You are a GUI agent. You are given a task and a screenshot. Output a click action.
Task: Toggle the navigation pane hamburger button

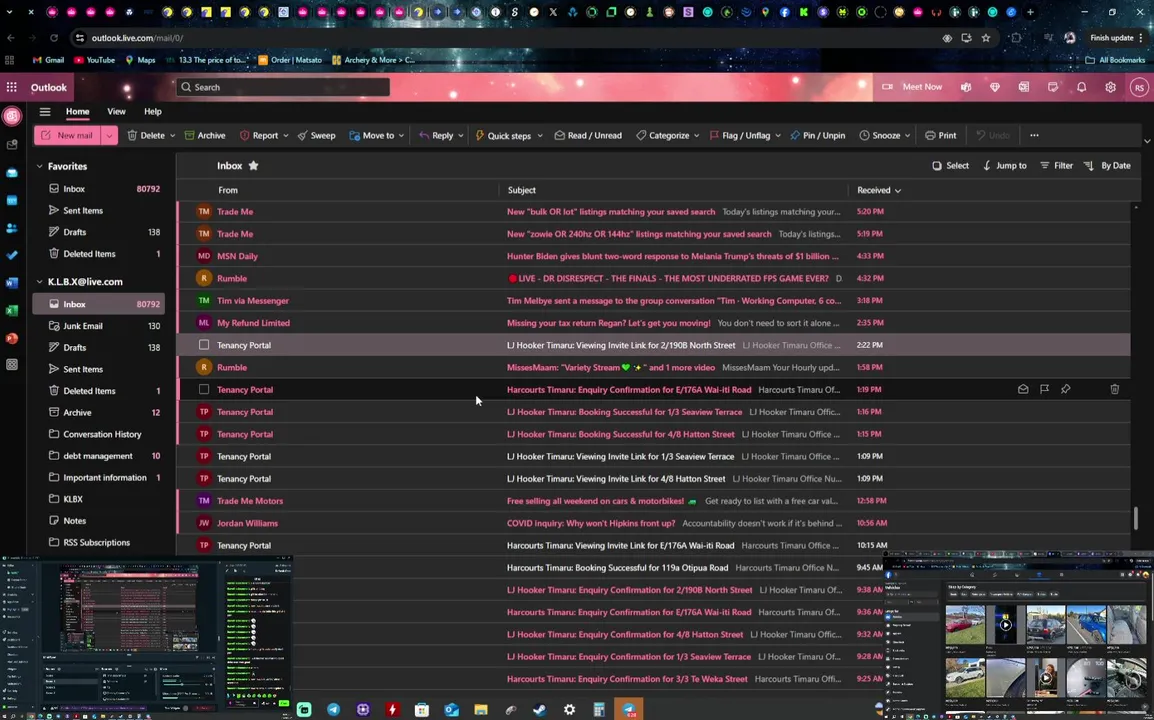45,112
